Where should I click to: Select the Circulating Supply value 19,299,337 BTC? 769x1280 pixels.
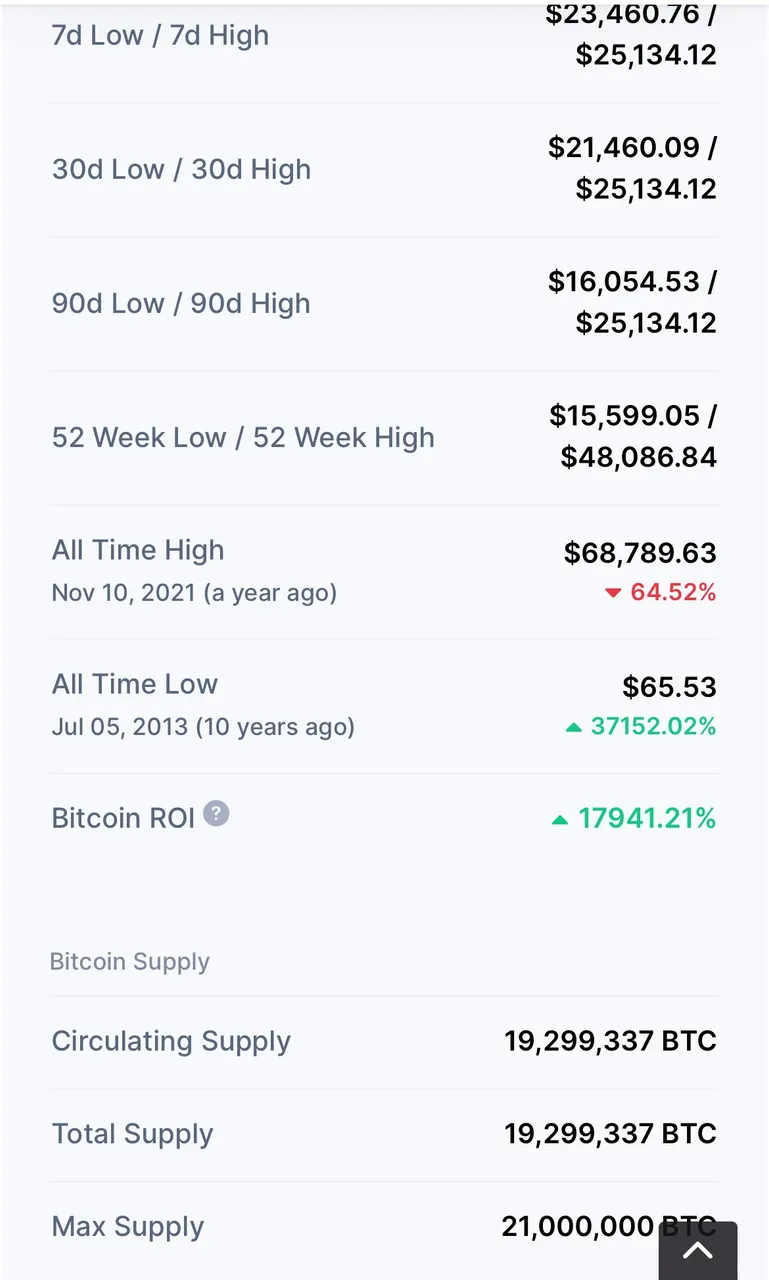click(610, 1041)
